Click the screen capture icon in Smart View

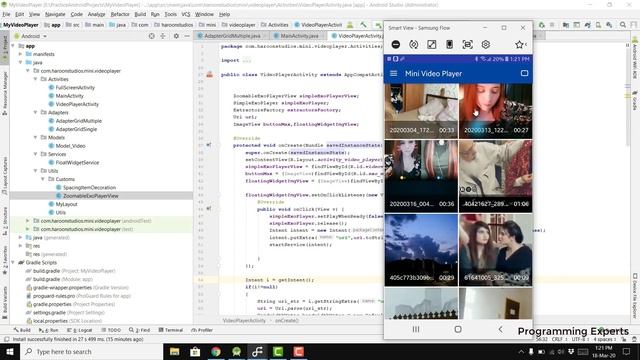(467, 44)
